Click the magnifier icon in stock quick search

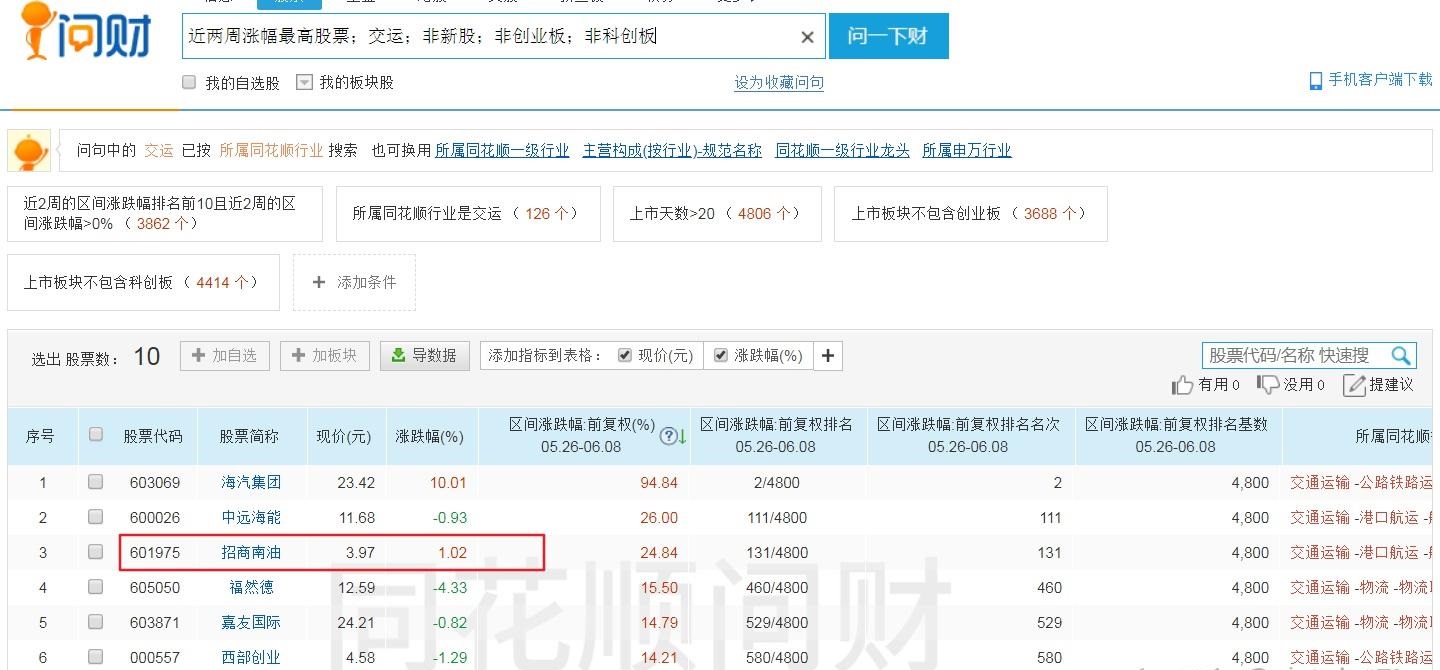tap(1400, 355)
